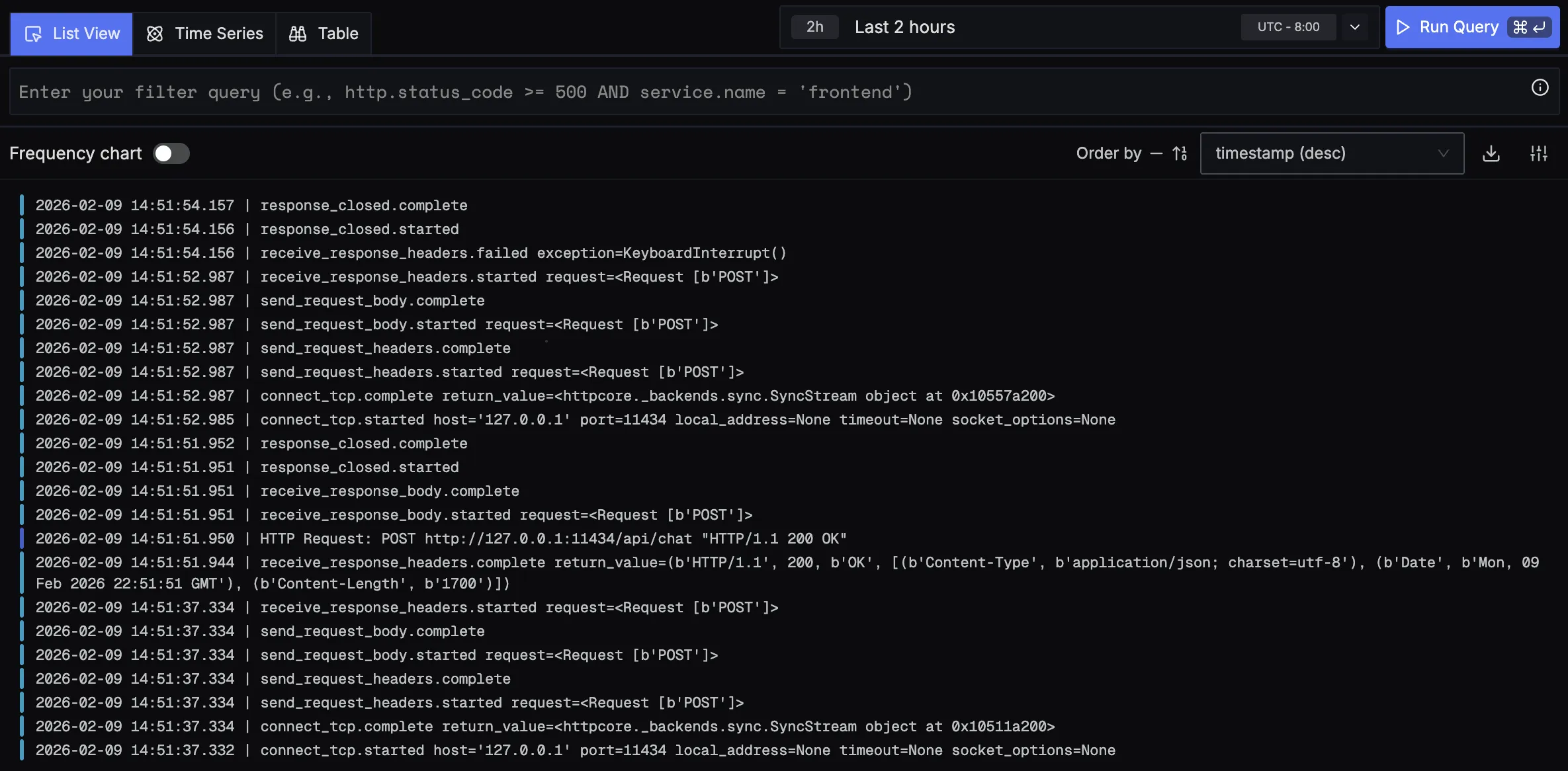The width and height of the screenshot is (1568, 771).
Task: Click the List View cursor icon
Action: point(33,34)
